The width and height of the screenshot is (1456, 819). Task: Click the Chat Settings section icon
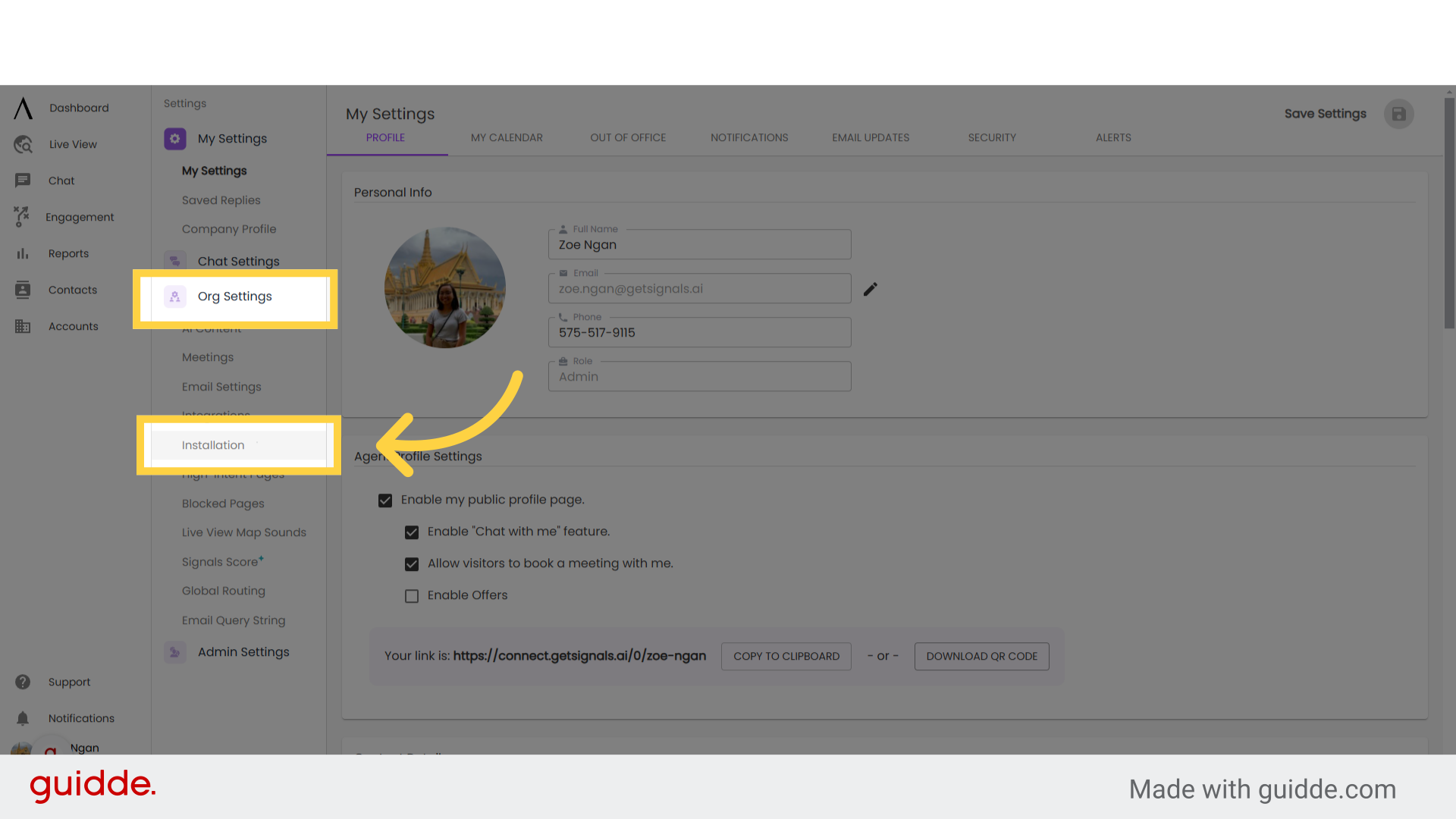[175, 262]
